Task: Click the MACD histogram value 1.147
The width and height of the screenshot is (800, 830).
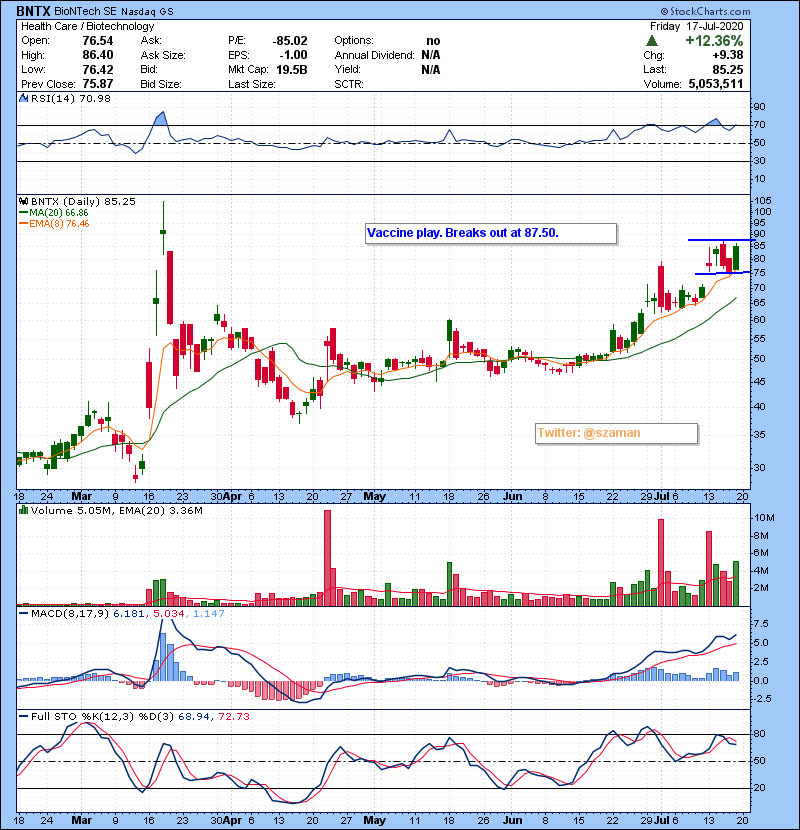Action: 209,614
